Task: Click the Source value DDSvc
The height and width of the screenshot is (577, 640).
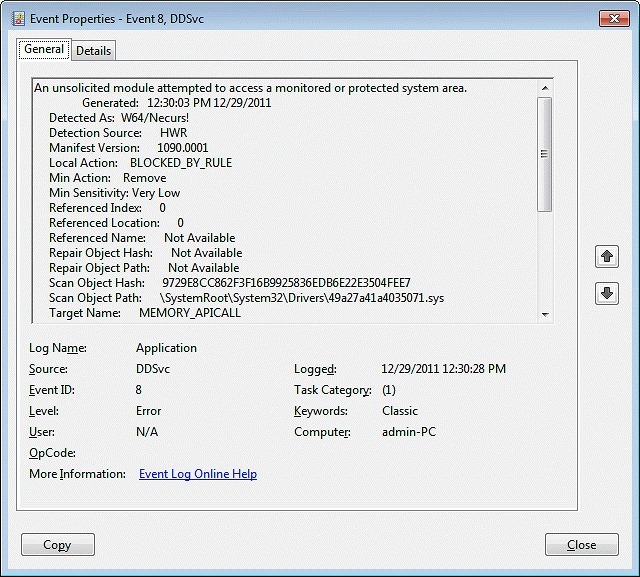Action: coord(153,369)
